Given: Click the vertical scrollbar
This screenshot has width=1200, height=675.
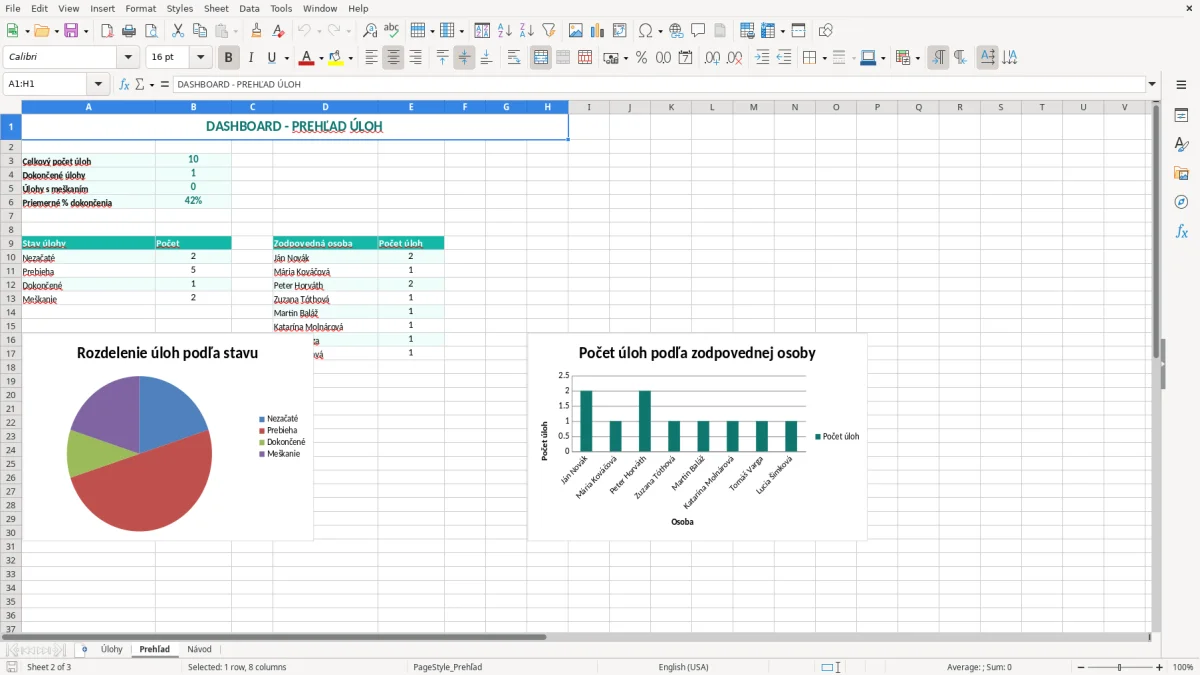Looking at the screenshot, I should pos(1156,365).
